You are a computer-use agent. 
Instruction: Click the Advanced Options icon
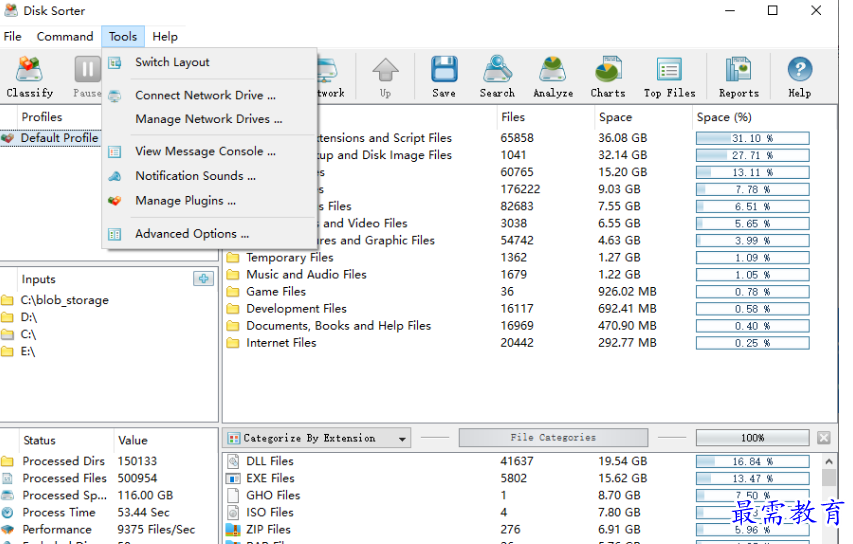point(115,234)
